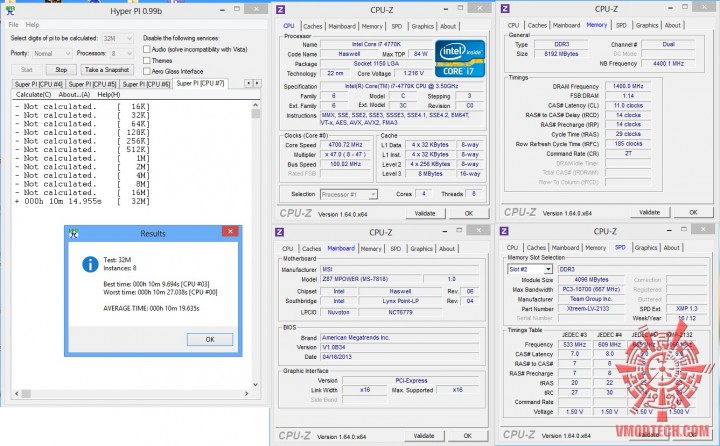Click the horizontal scrollbar left arrow in Super PI
Image resolution: width=720 pixels, height=446 pixels.
click(17, 394)
